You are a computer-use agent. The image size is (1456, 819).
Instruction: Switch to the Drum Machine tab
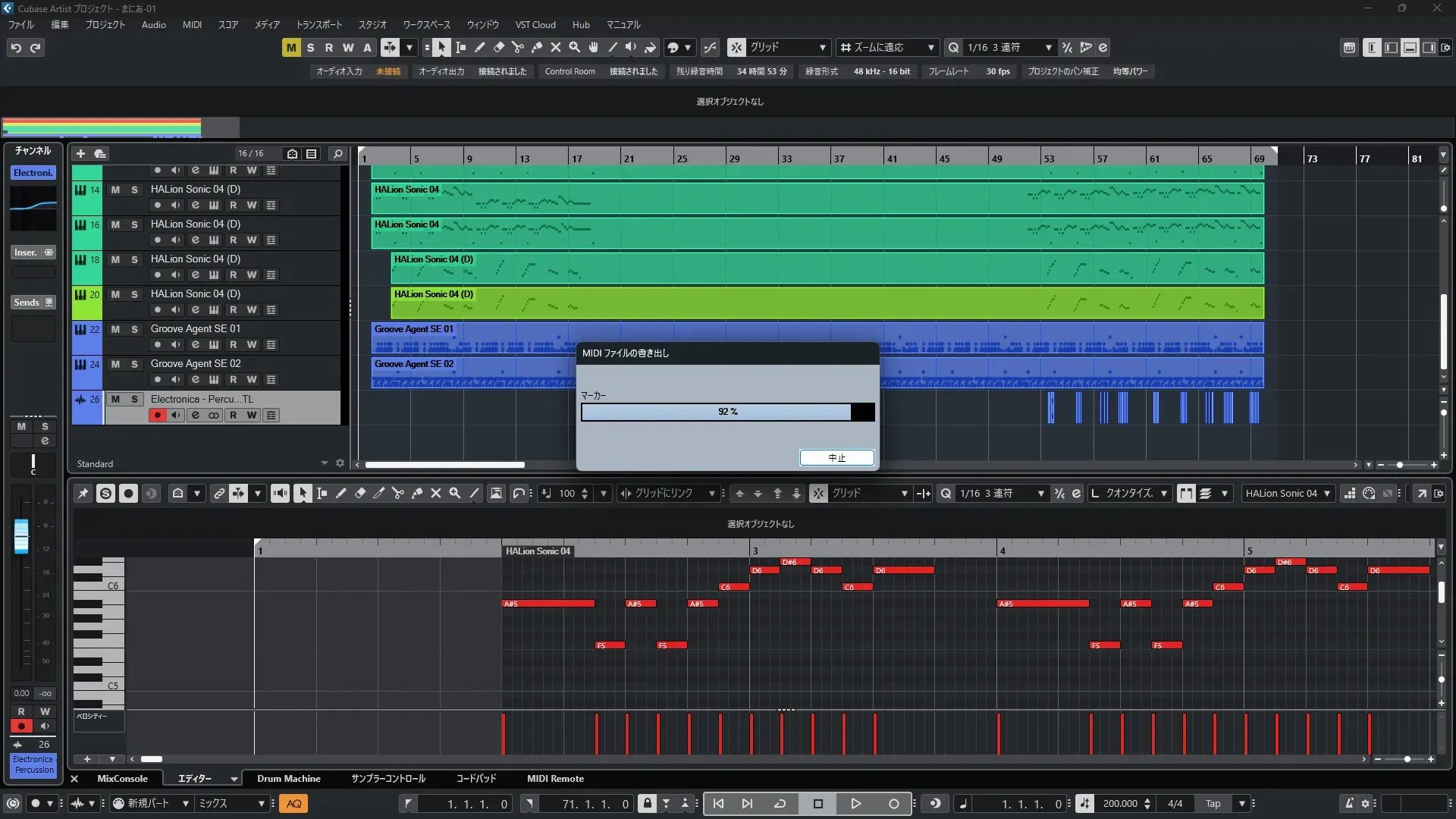tap(288, 778)
